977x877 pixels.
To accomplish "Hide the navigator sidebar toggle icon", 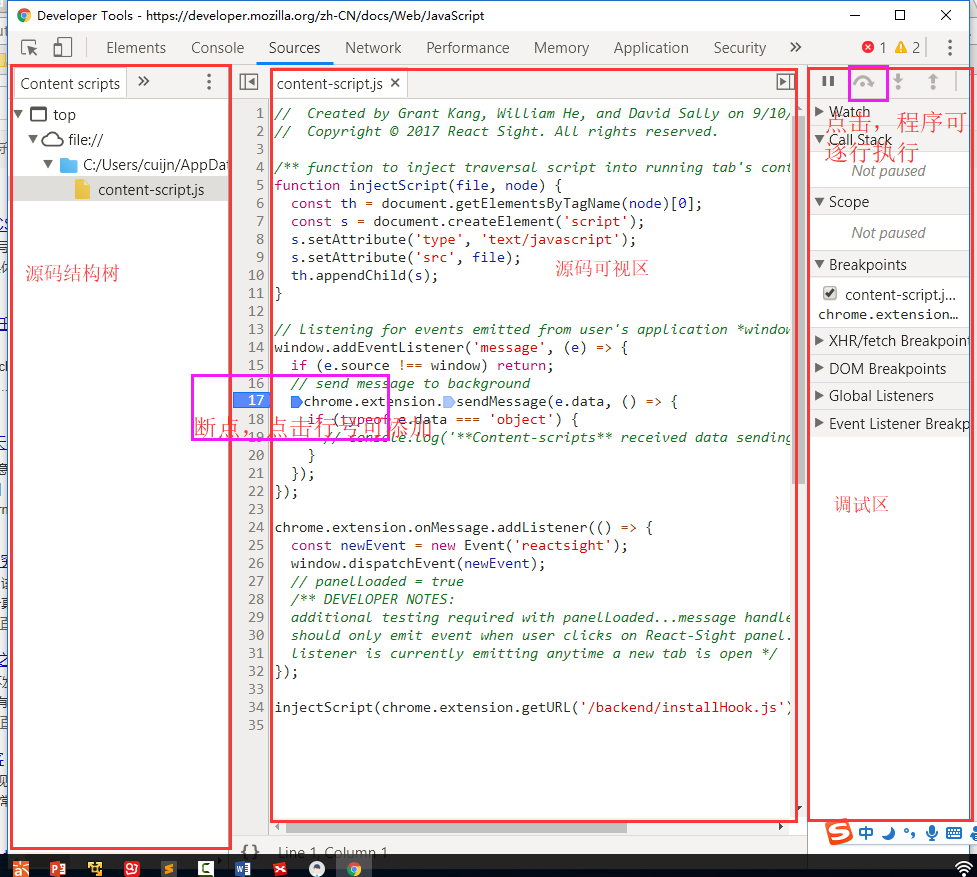I will tap(249, 82).
